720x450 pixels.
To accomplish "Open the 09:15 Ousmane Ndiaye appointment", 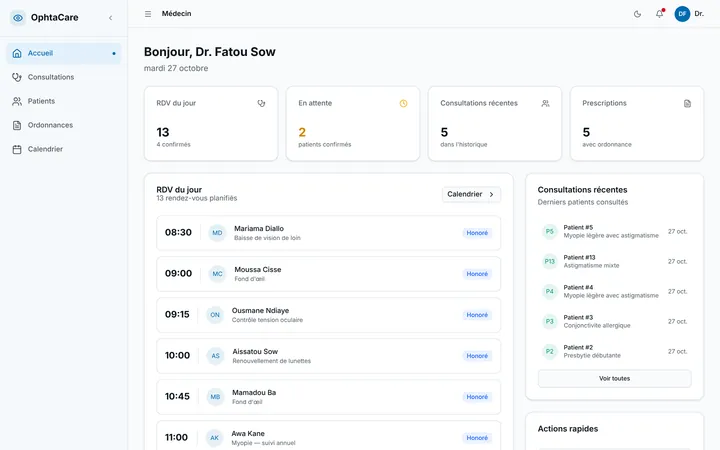I will 328,315.
